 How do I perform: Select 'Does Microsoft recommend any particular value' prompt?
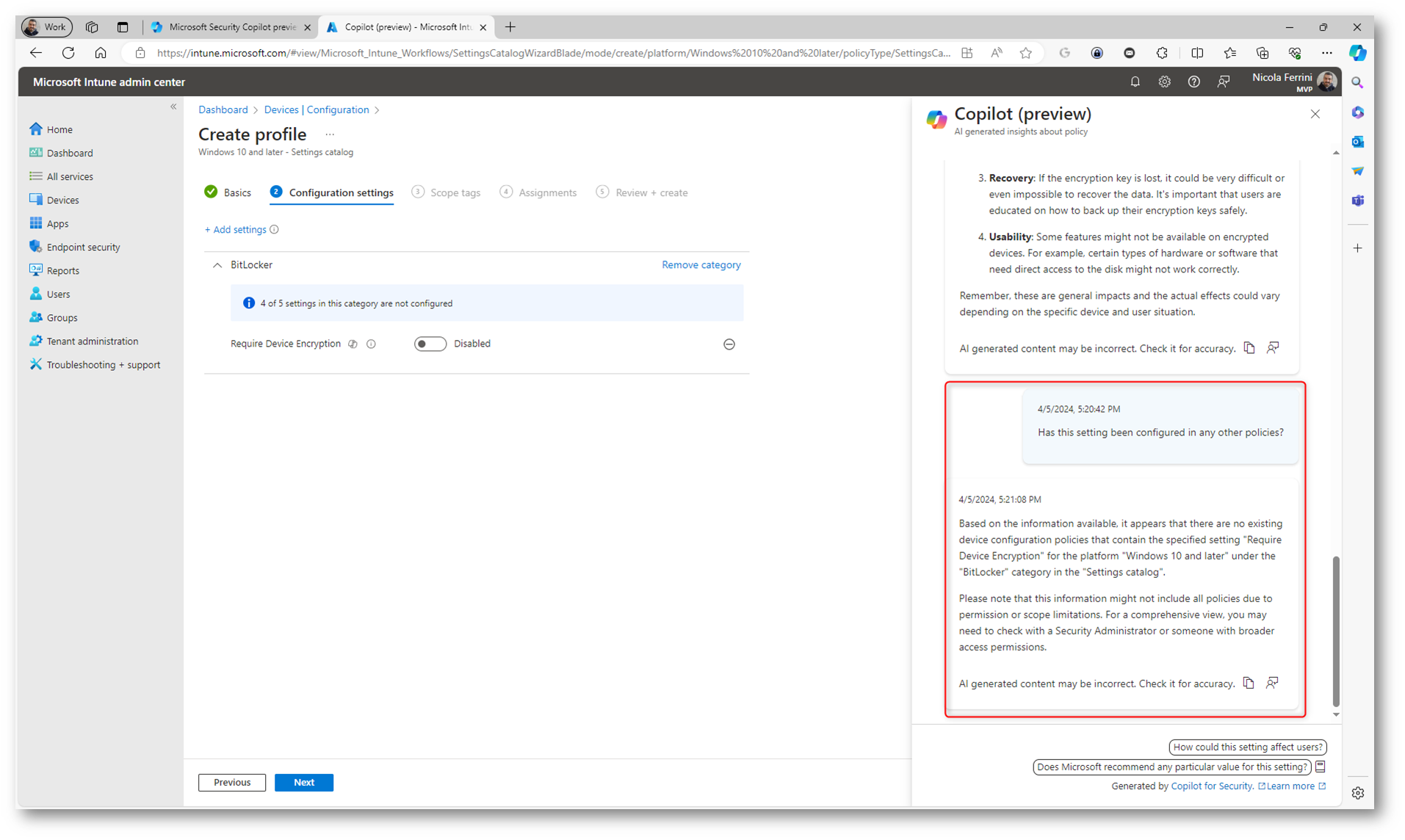click(x=1172, y=767)
